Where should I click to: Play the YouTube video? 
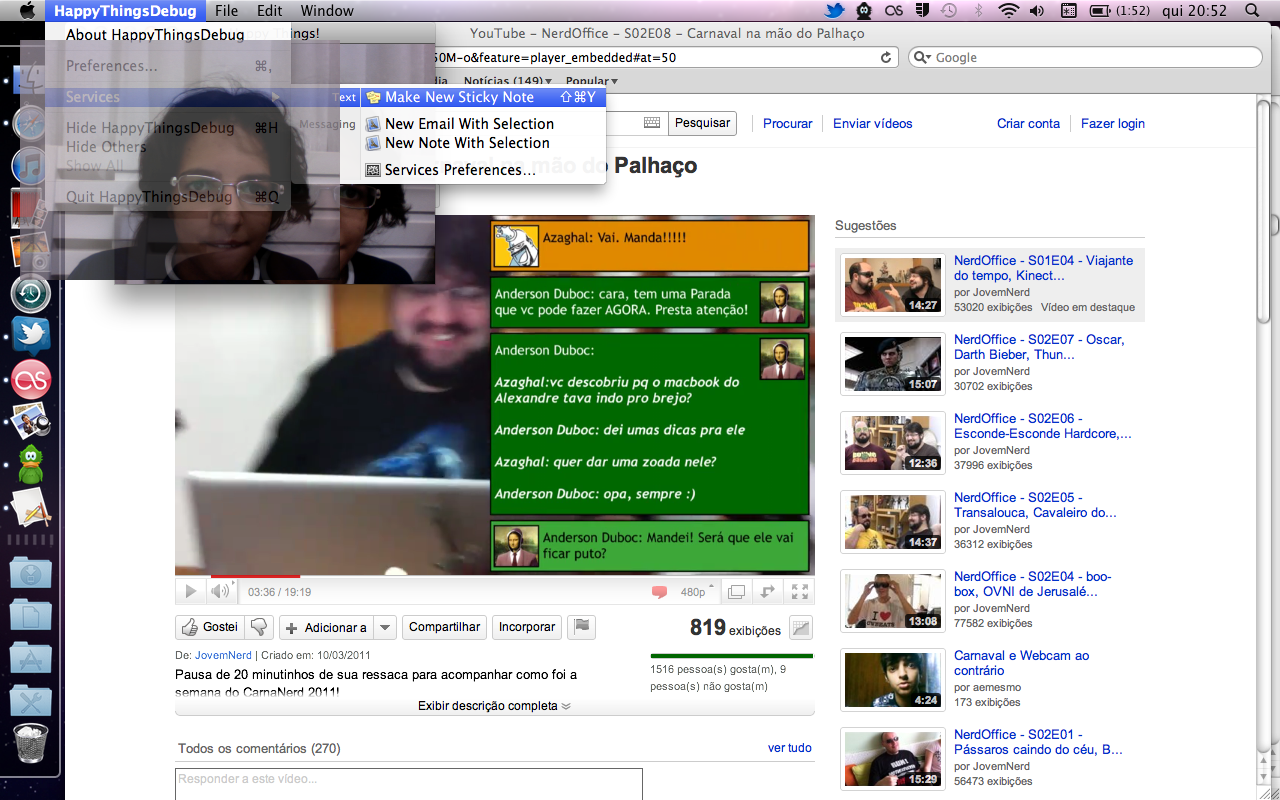(x=190, y=592)
